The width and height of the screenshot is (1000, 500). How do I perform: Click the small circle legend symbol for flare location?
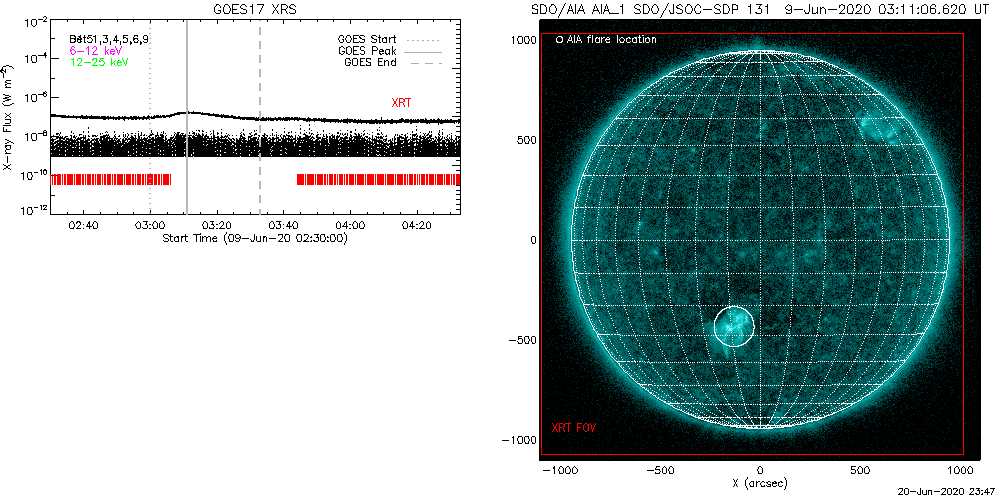[559, 40]
